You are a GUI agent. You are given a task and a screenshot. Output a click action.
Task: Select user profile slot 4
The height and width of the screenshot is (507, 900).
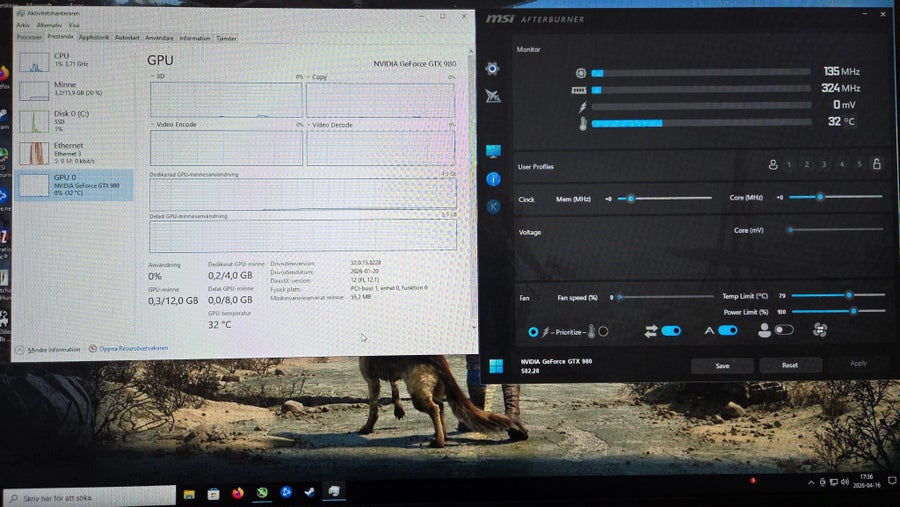(x=841, y=164)
